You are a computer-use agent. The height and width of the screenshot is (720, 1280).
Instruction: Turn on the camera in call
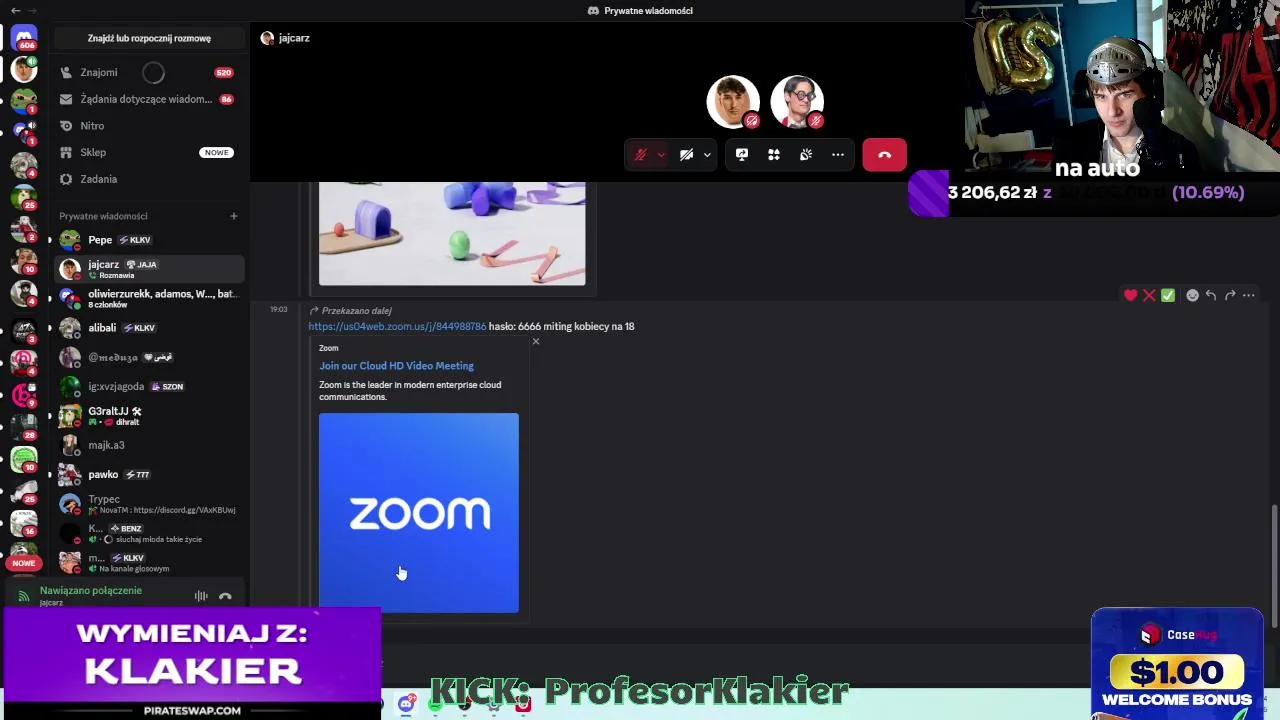686,155
